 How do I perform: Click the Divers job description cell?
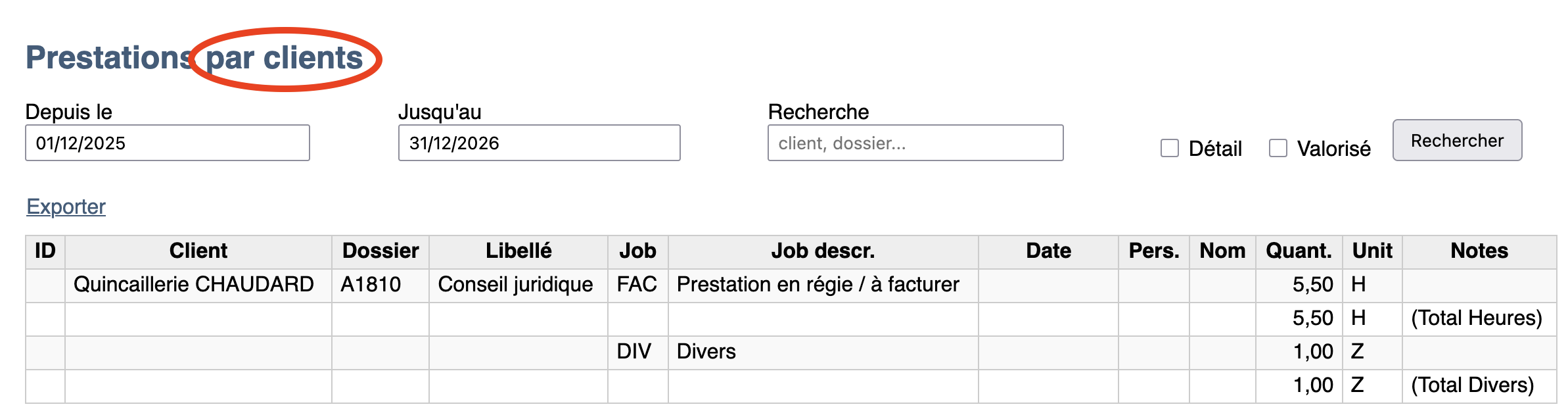click(706, 352)
